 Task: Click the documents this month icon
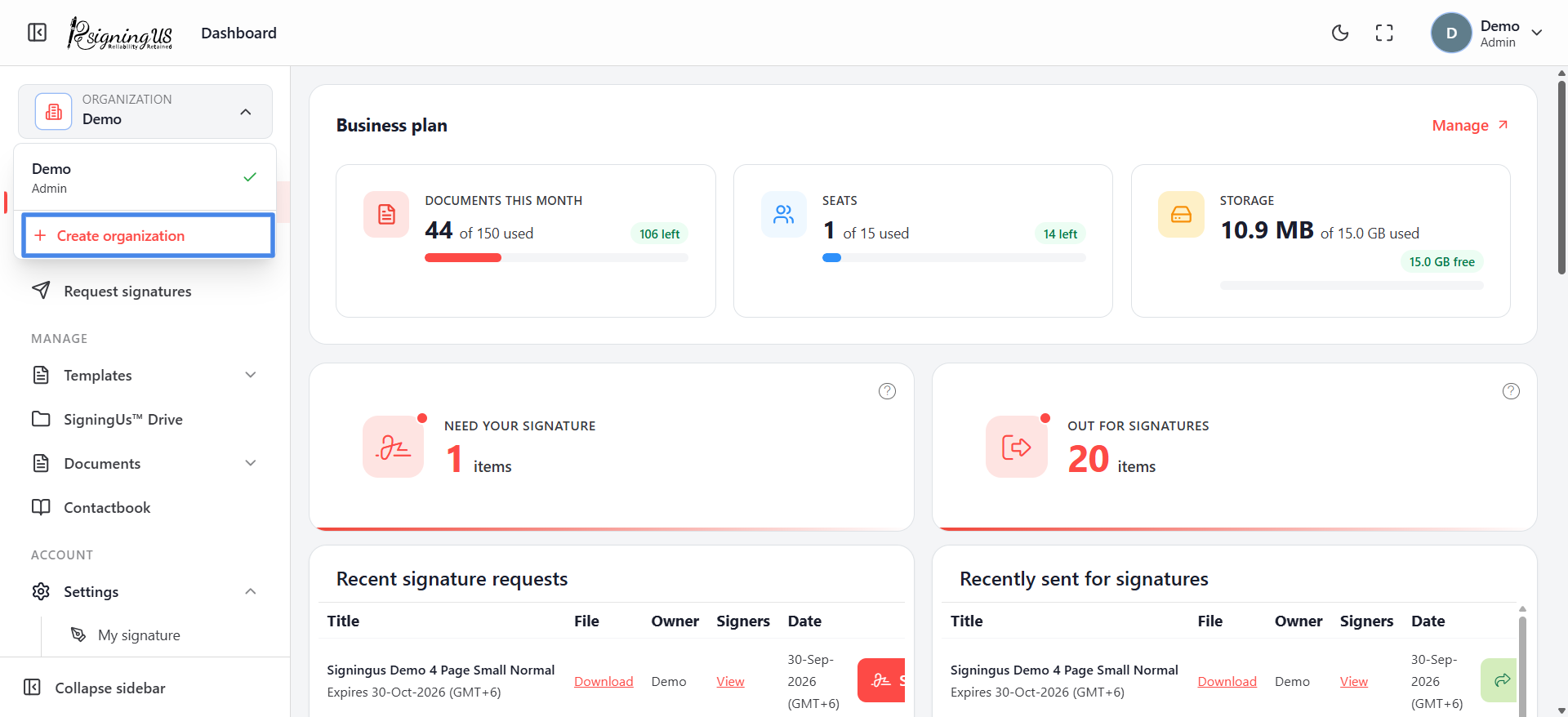click(x=386, y=214)
